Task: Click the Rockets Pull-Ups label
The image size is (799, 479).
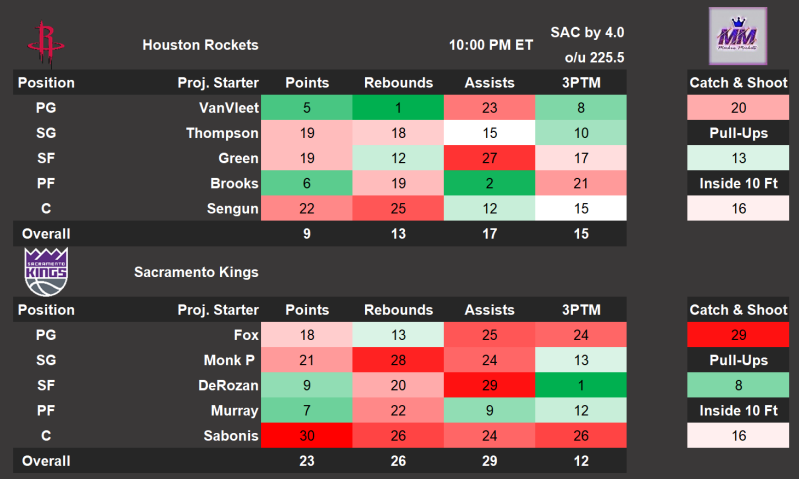Action: (738, 133)
